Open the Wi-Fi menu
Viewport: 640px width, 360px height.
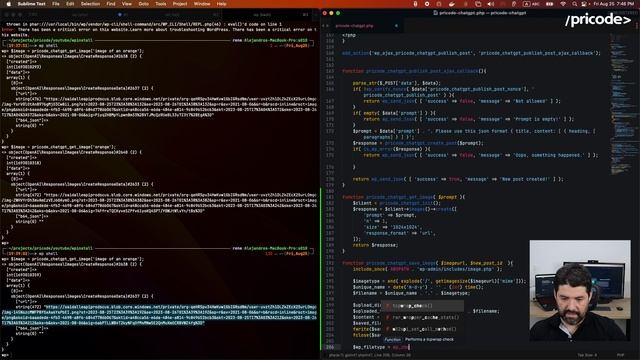[563, 4]
